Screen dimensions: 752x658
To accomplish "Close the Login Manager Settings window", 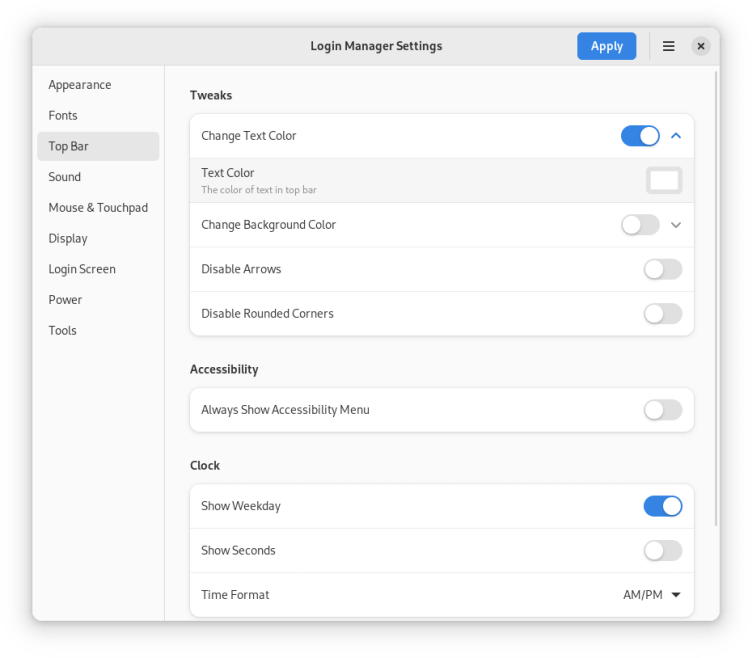I will point(701,46).
